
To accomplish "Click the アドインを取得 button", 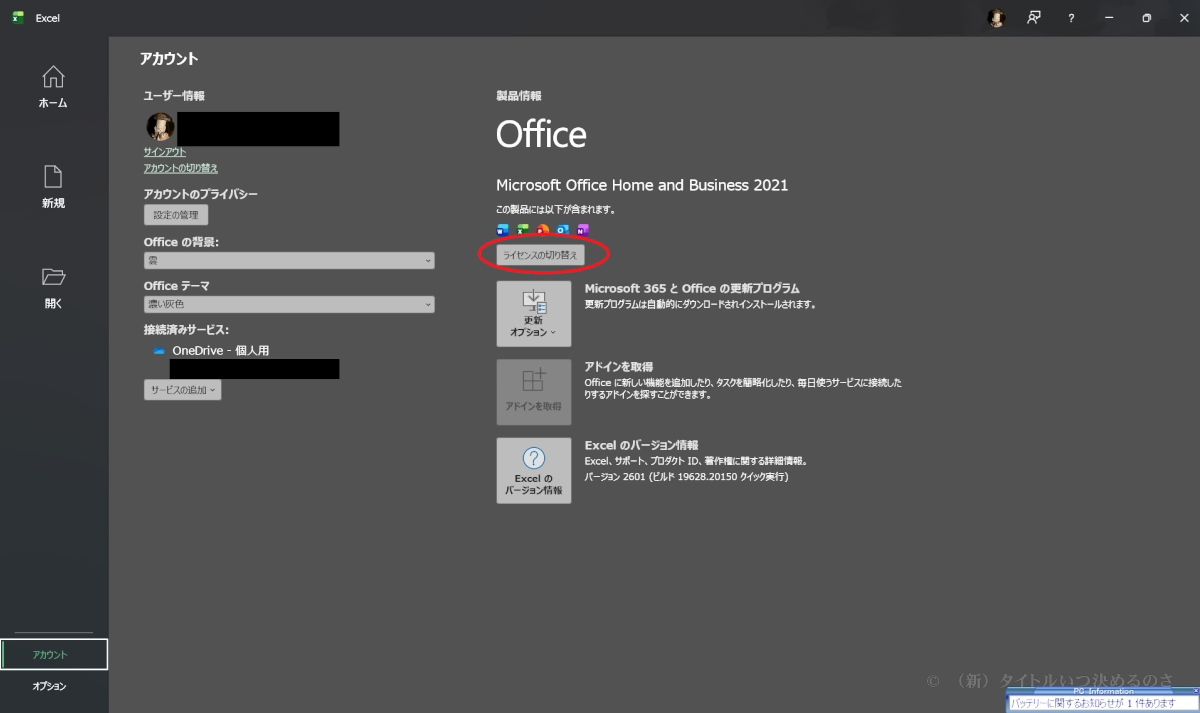I will [534, 392].
